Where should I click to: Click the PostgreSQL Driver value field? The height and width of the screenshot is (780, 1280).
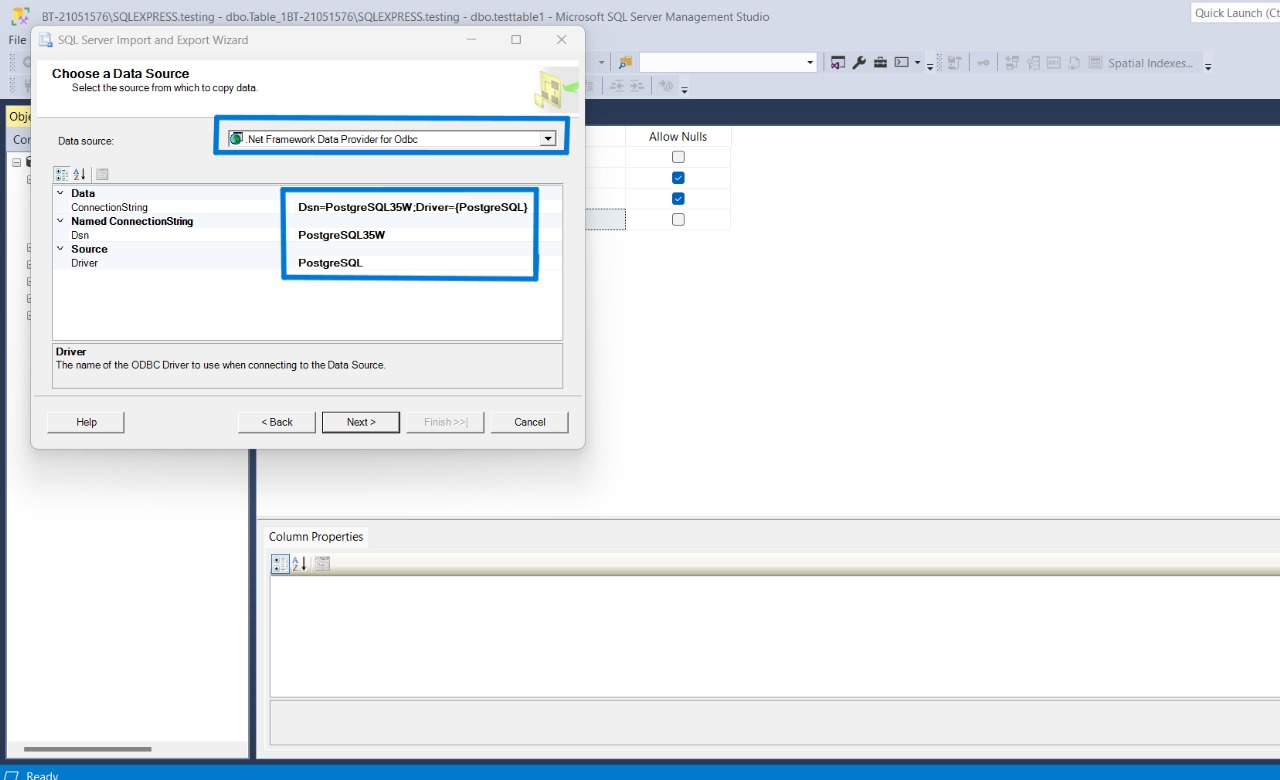click(330, 263)
